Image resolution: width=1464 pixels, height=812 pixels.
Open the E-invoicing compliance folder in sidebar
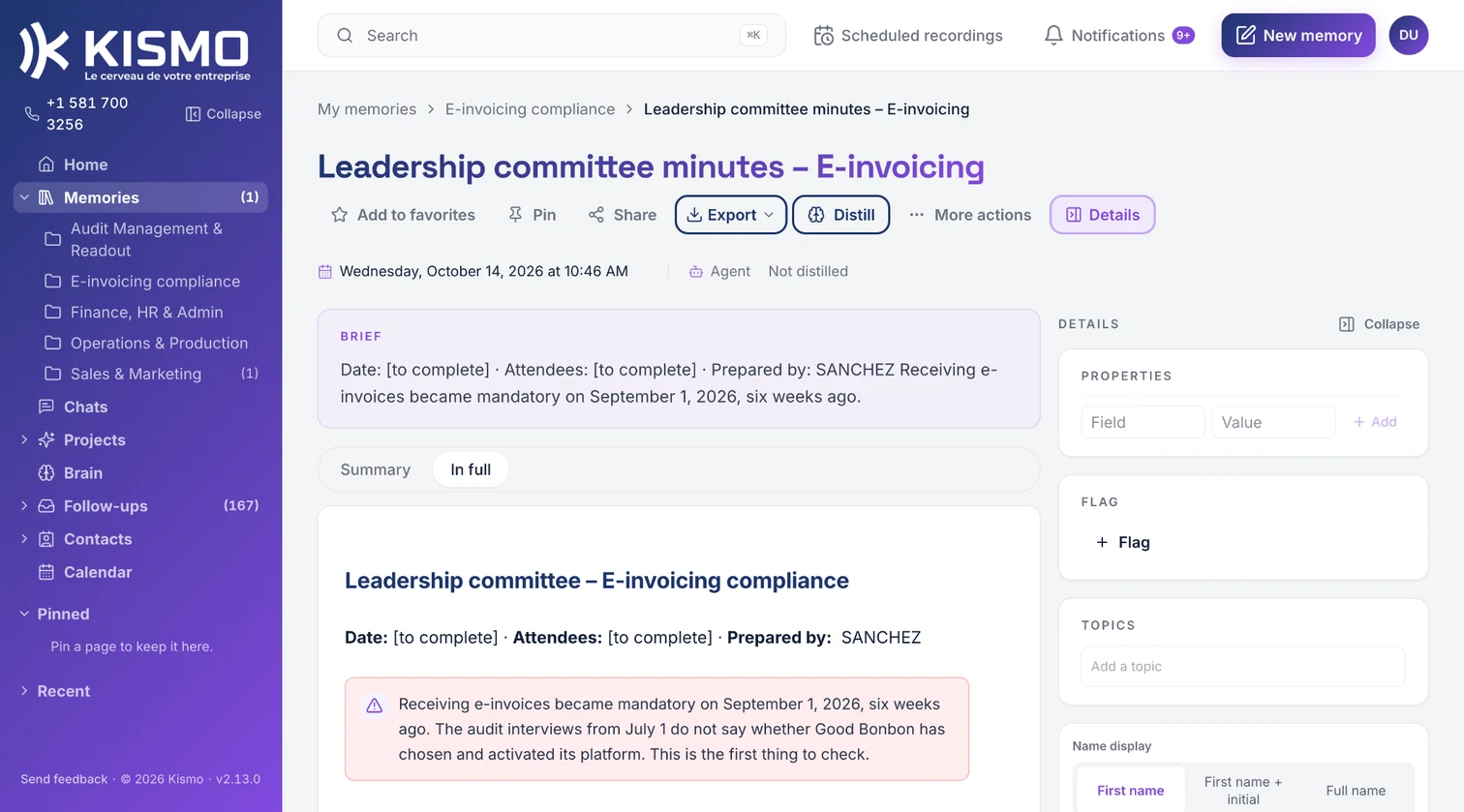[x=155, y=282]
